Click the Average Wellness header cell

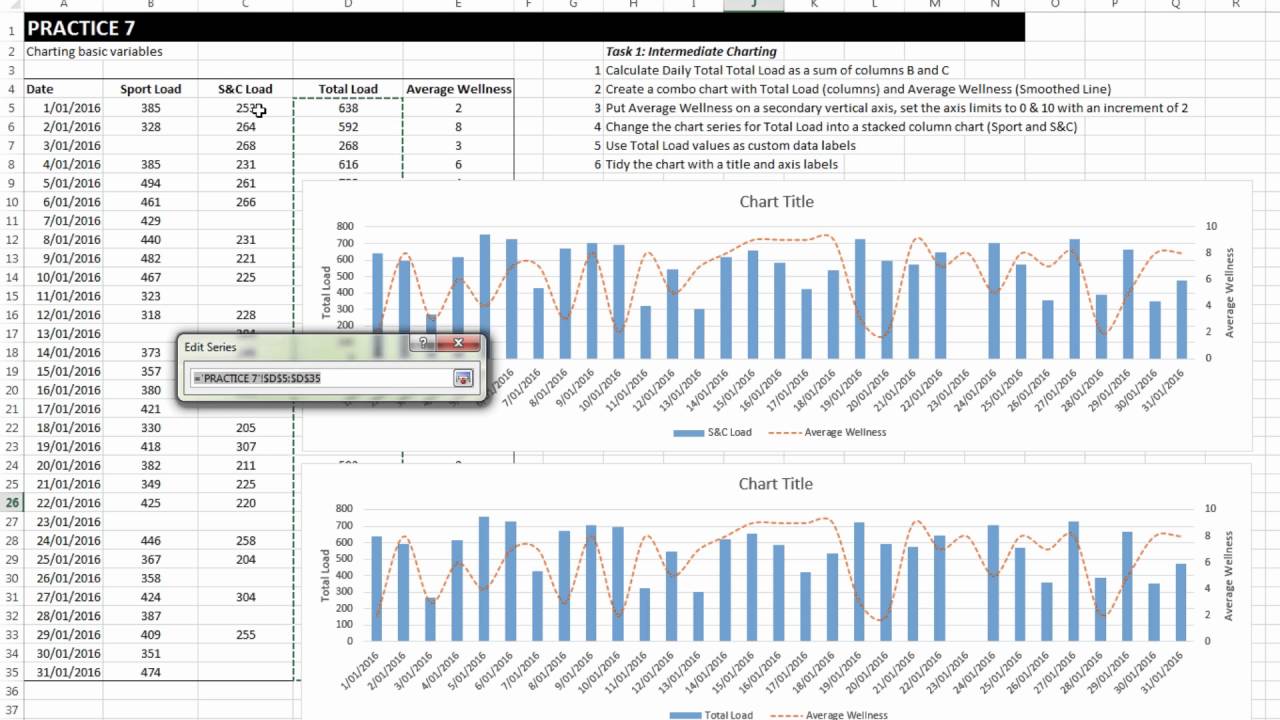(458, 89)
